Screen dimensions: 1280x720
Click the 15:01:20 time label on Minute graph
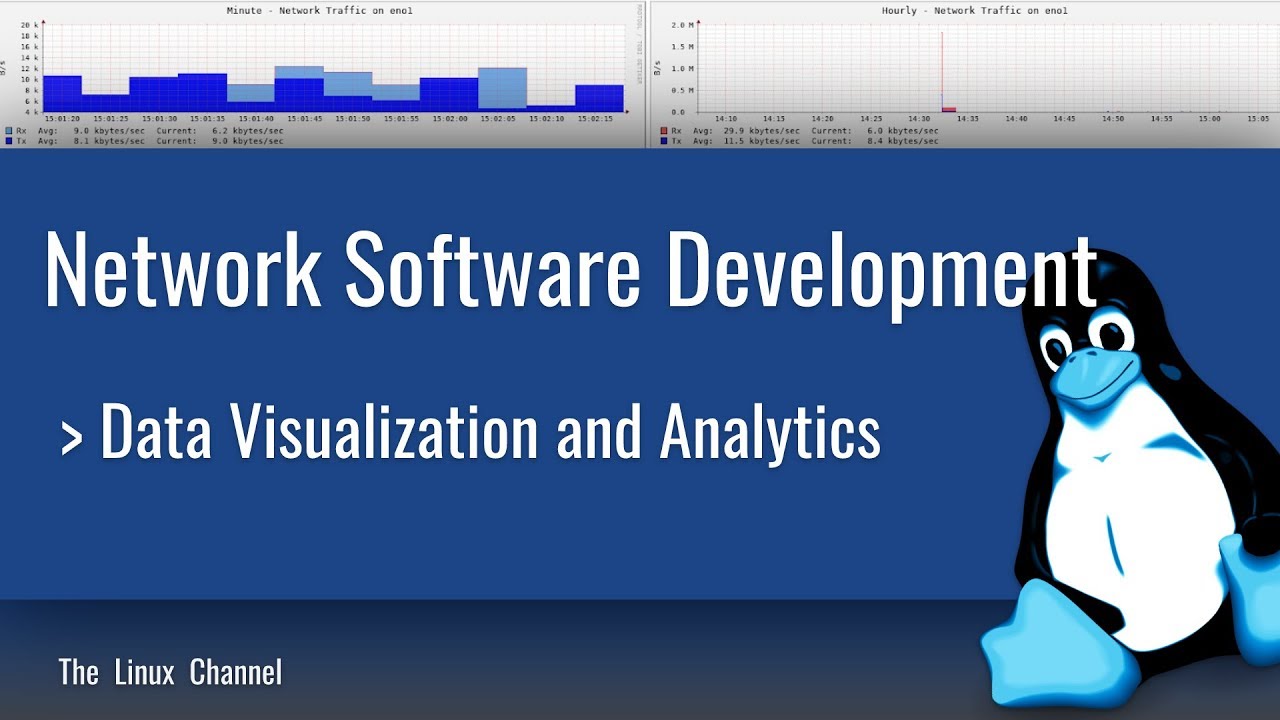point(62,118)
